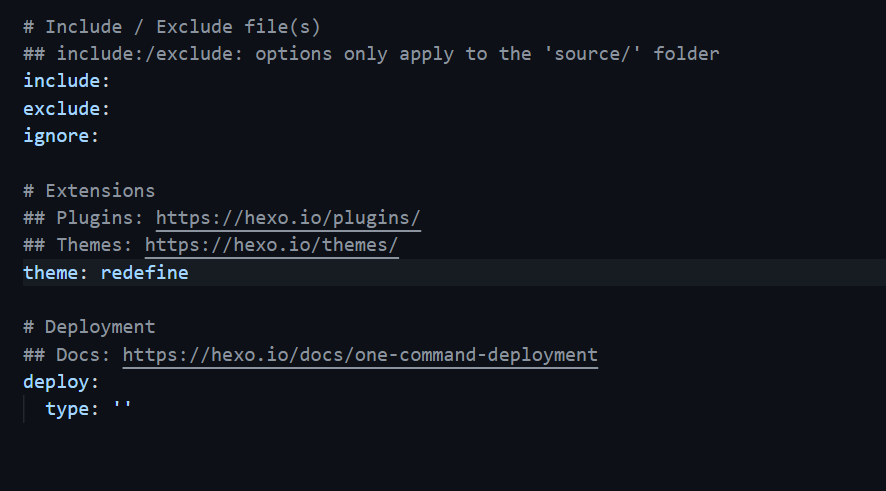This screenshot has height=491, width=886.
Task: Click the word 'folder' in the comment
Action: [x=686, y=53]
